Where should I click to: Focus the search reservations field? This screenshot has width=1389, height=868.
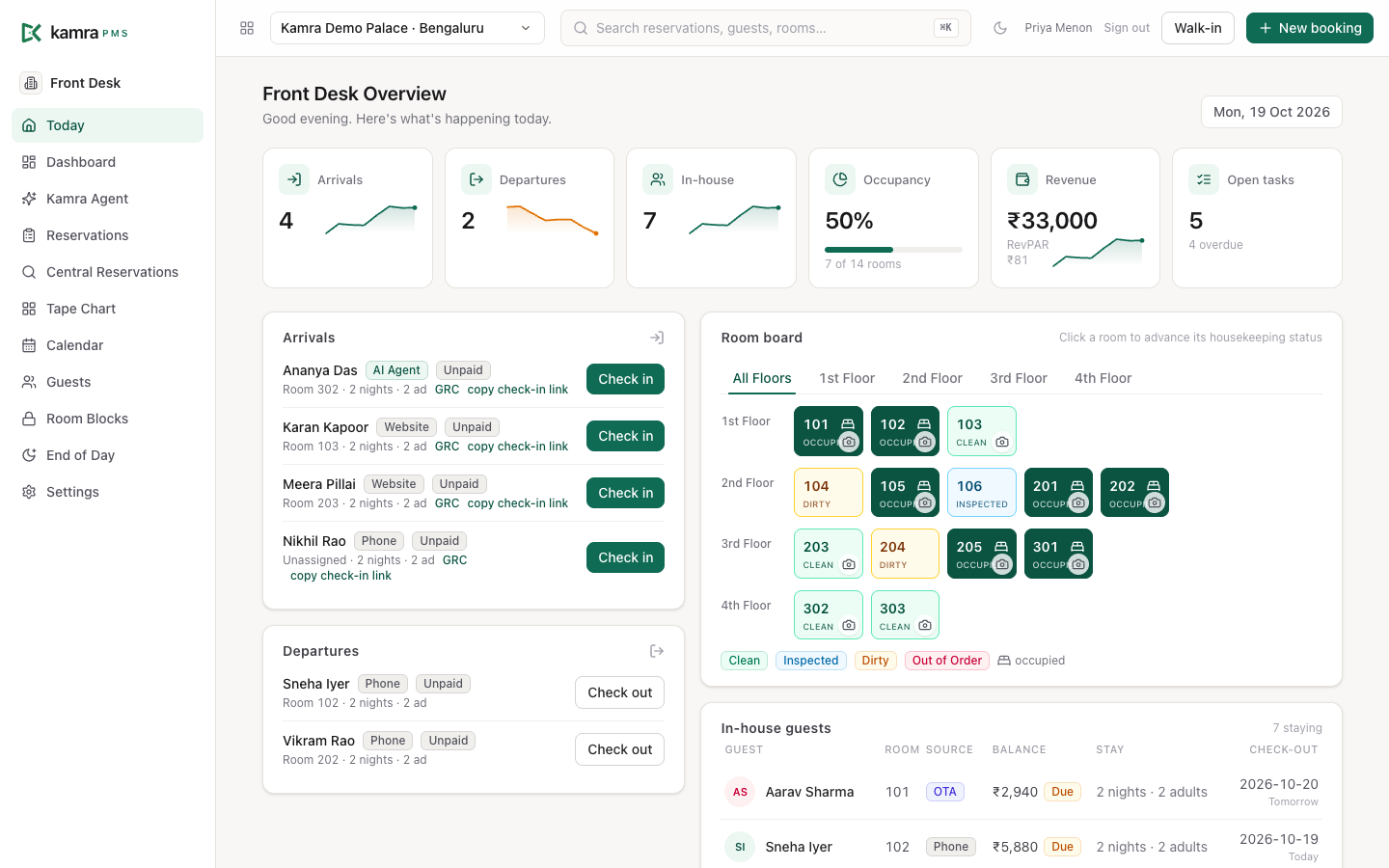pyautogui.click(x=765, y=28)
